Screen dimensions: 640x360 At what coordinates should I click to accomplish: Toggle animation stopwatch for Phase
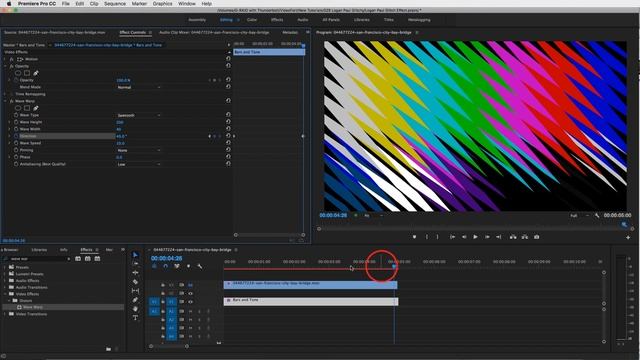[16, 157]
